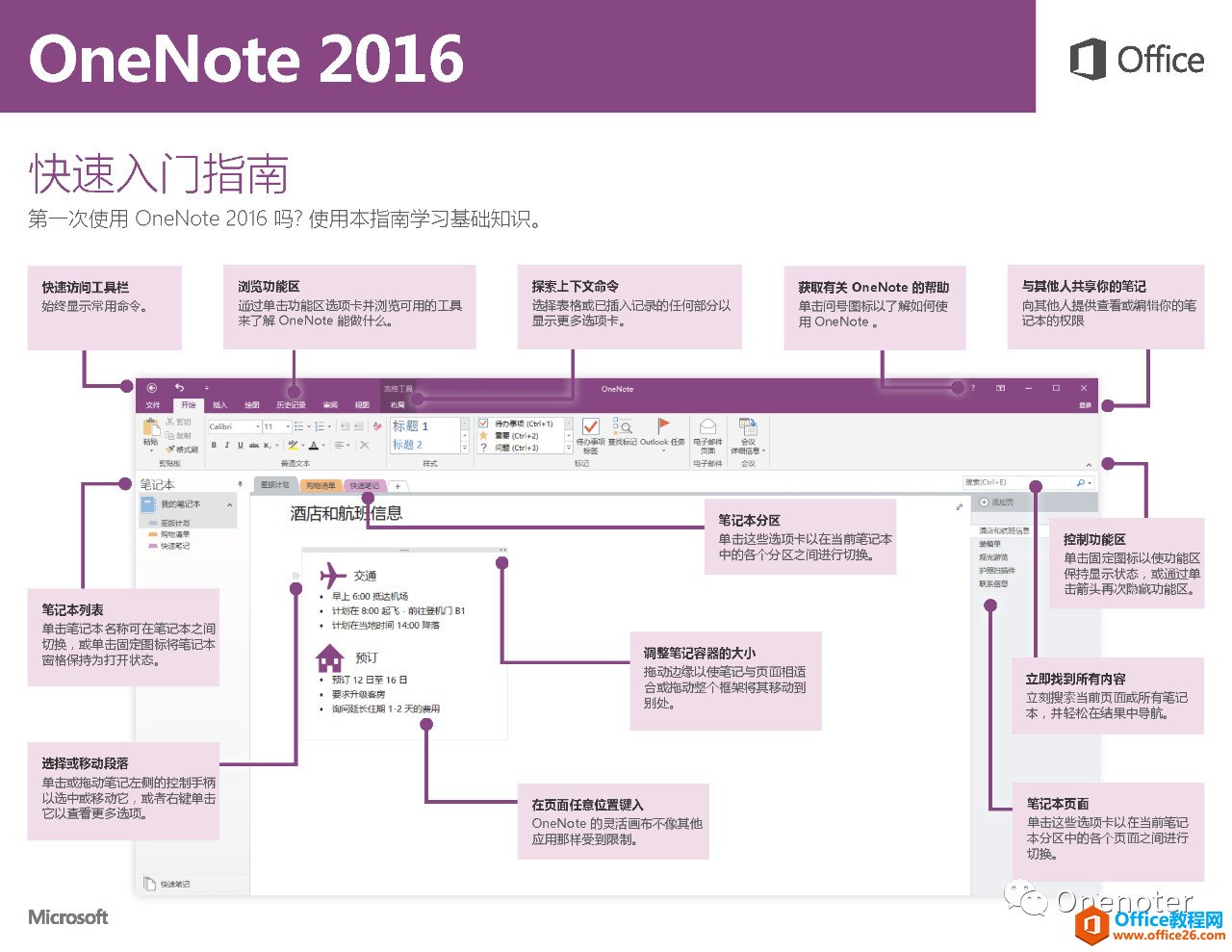Click the expand page full view arrow
The height and width of the screenshot is (952, 1232).
click(960, 507)
